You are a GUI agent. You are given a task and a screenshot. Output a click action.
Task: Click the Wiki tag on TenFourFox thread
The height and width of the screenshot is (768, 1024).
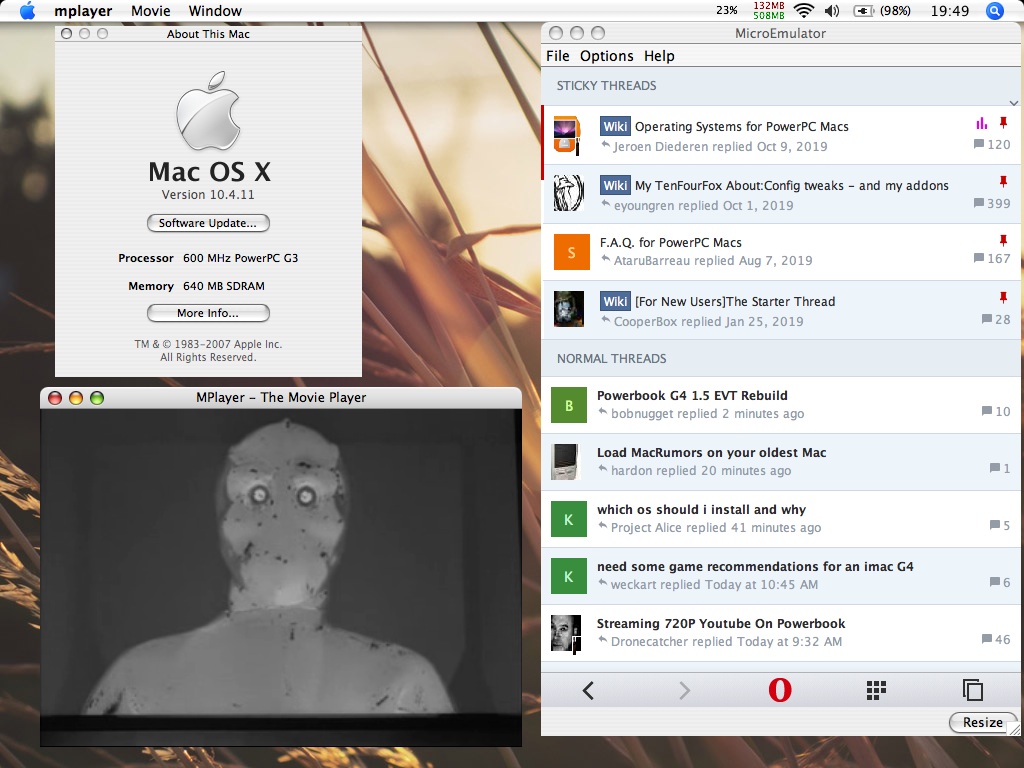615,185
